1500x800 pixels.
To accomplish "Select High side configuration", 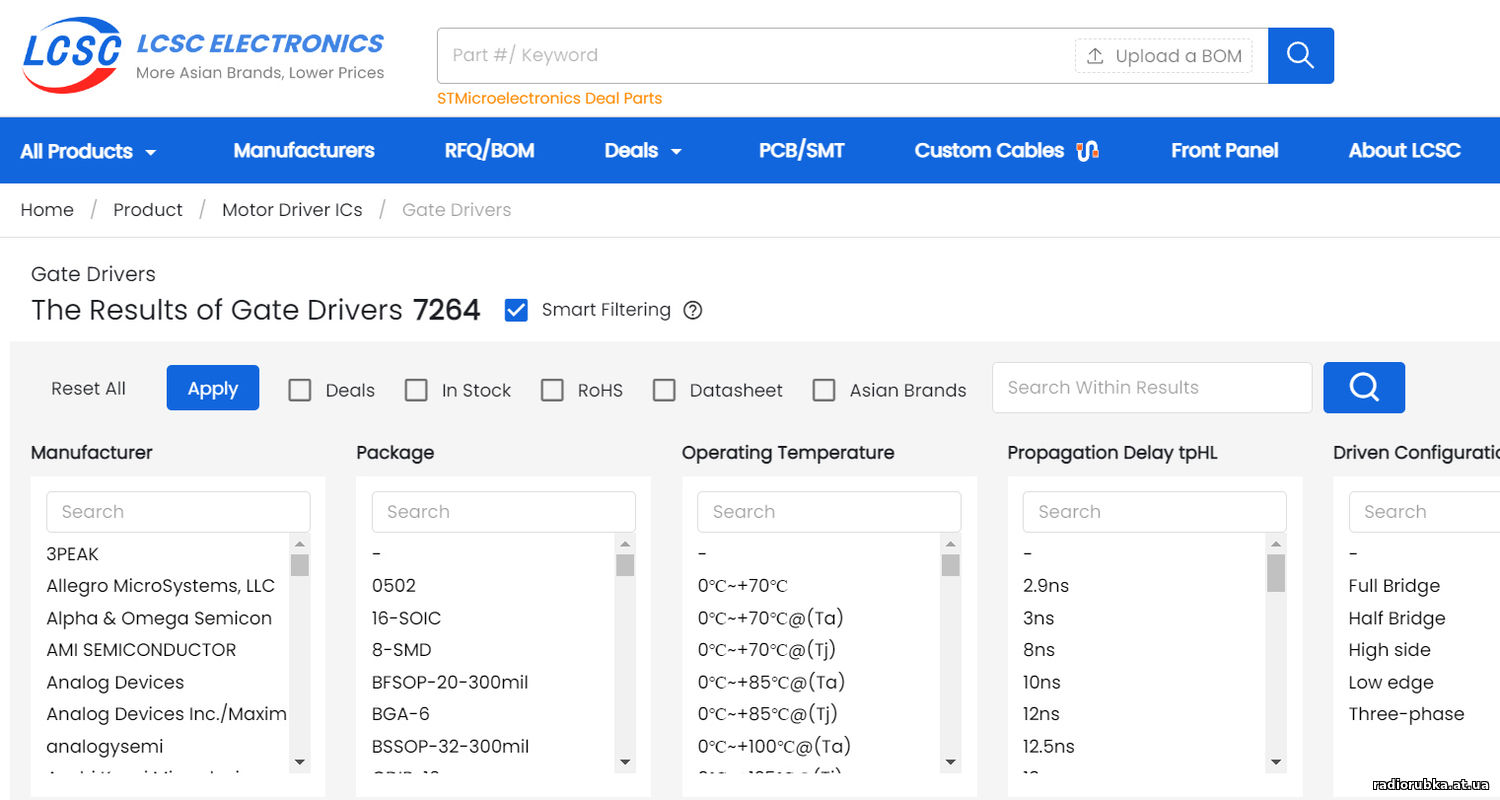I will coord(1390,650).
